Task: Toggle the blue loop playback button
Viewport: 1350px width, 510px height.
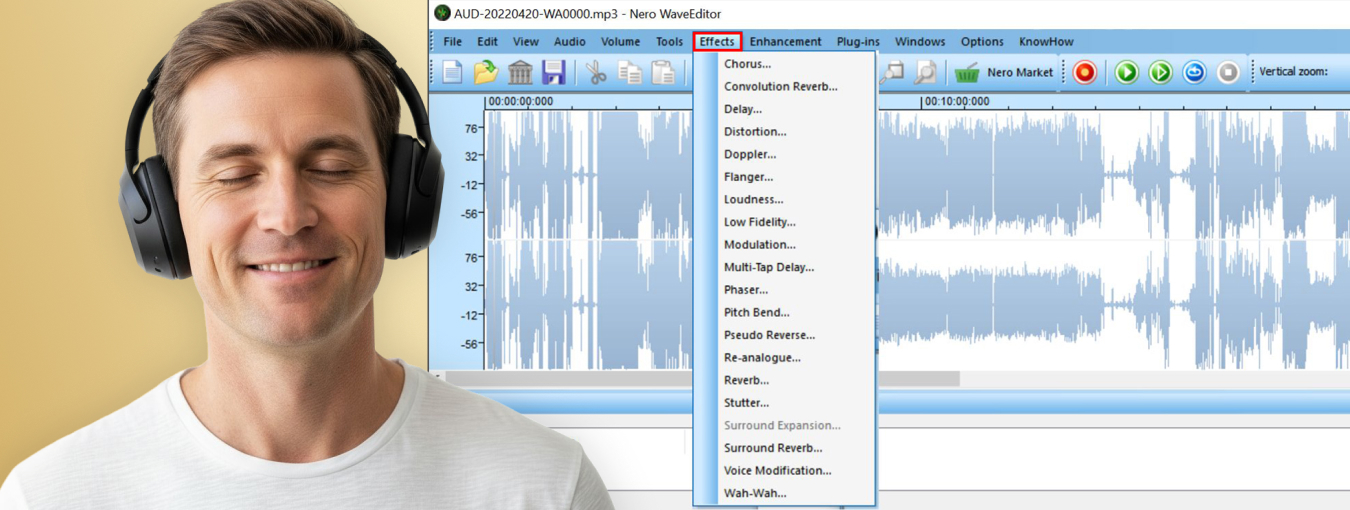Action: coord(1194,72)
